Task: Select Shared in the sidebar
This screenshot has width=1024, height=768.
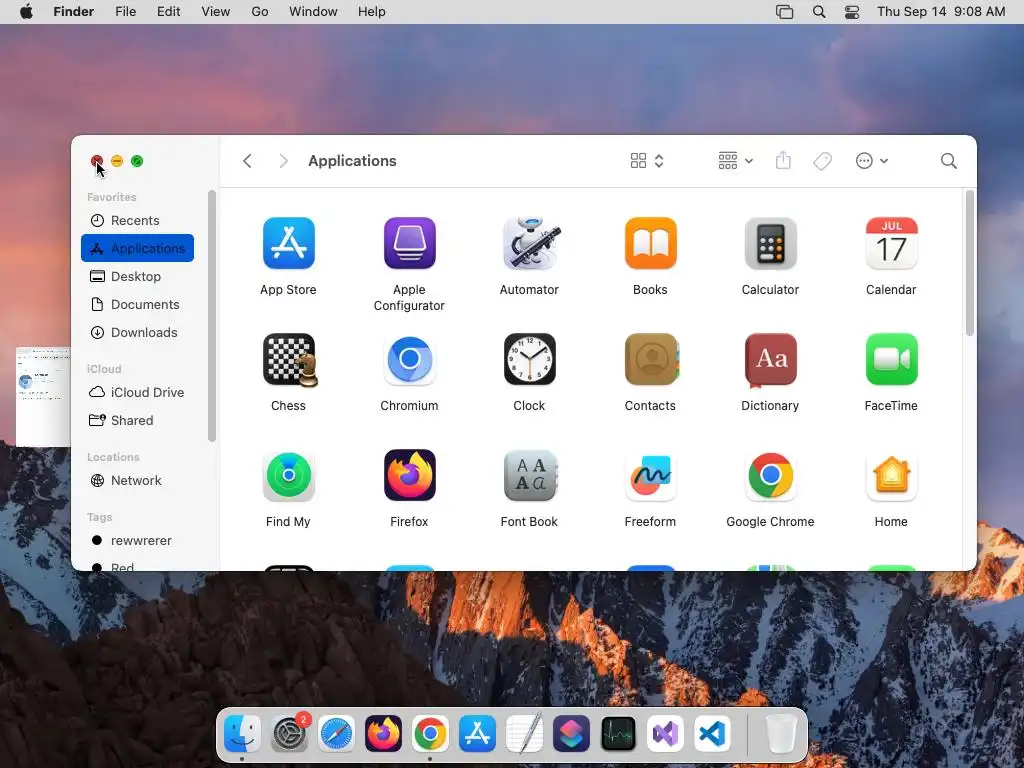Action: pos(137,420)
